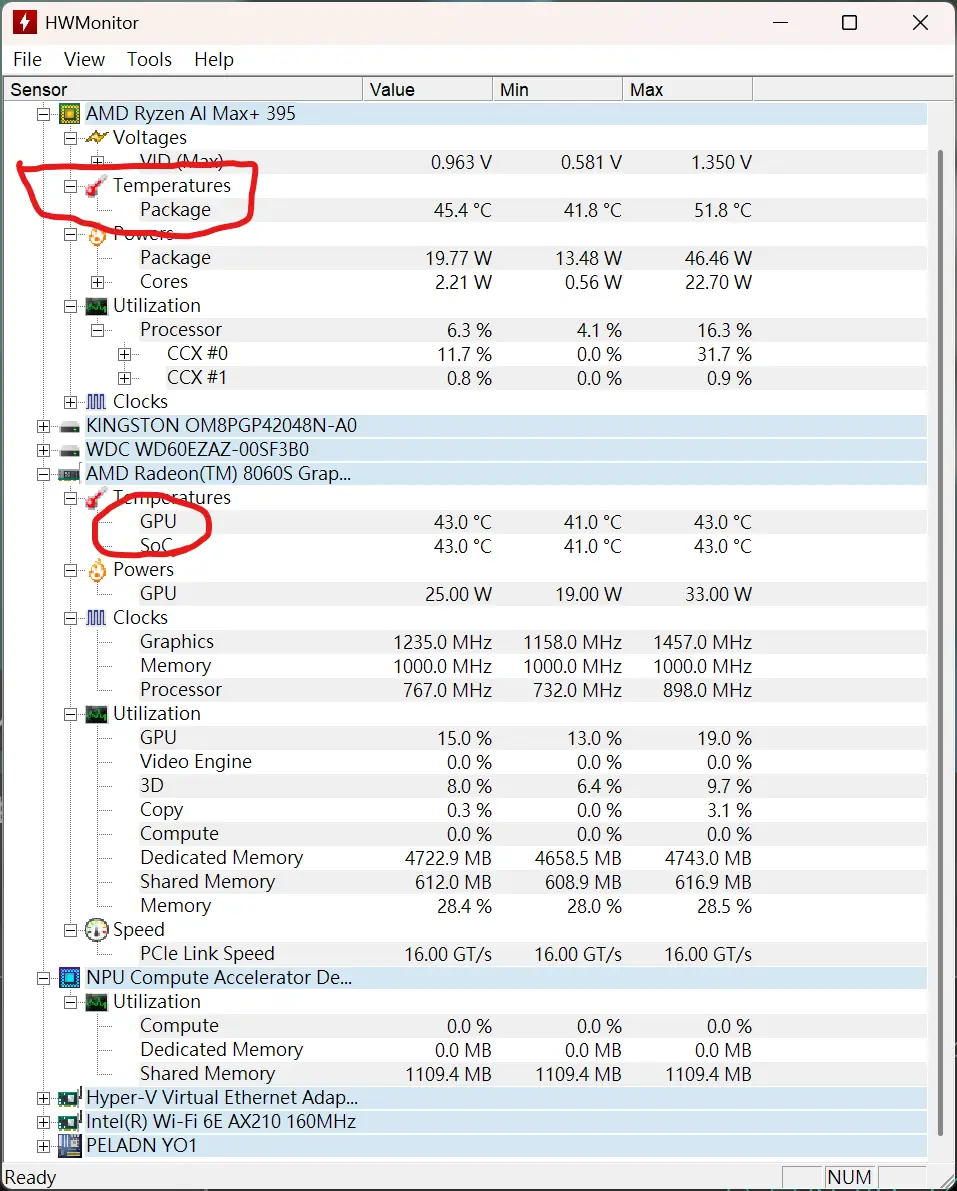This screenshot has height=1191, width=957.
Task: Click the GPU Temperatures thermometer icon
Action: point(96,498)
